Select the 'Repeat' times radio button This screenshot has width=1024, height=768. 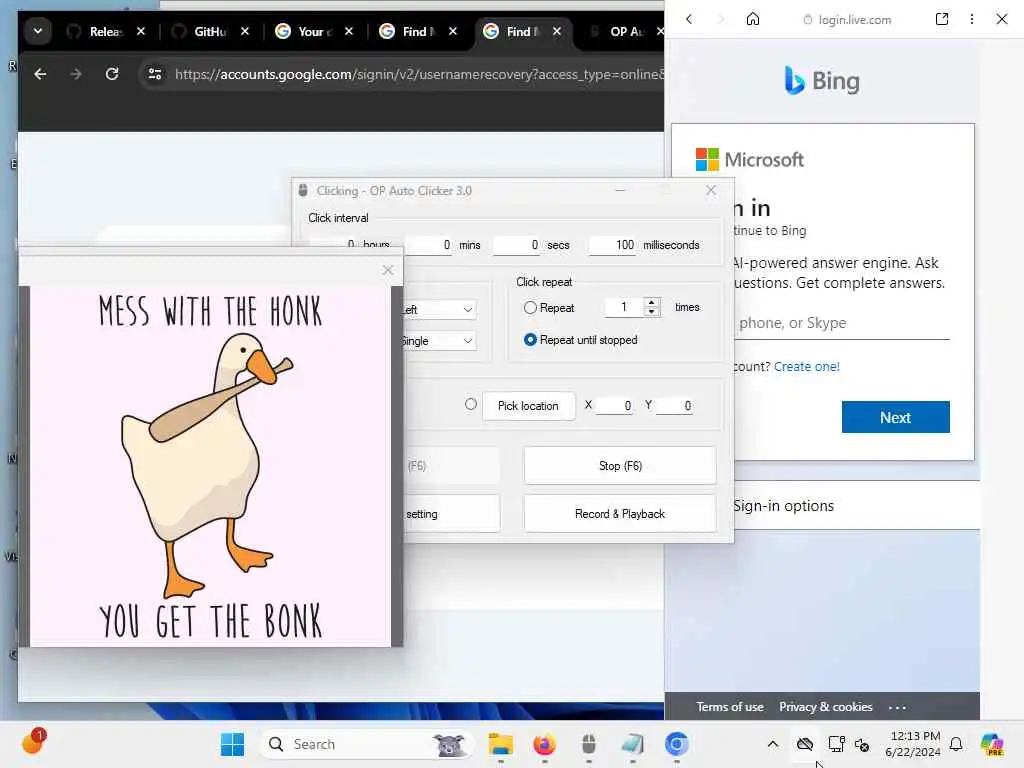(x=530, y=308)
